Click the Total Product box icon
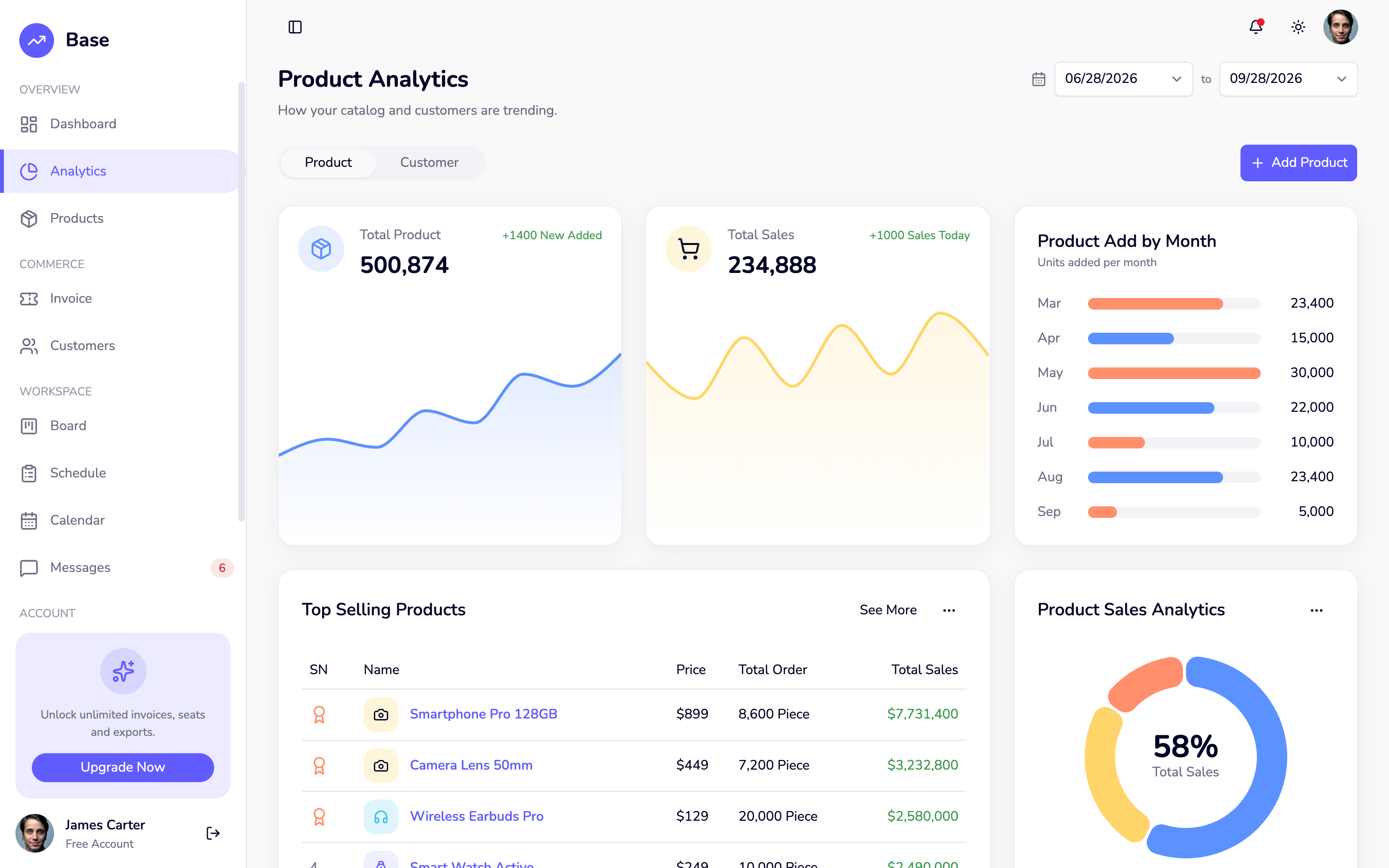The width and height of the screenshot is (1389, 868). [321, 248]
